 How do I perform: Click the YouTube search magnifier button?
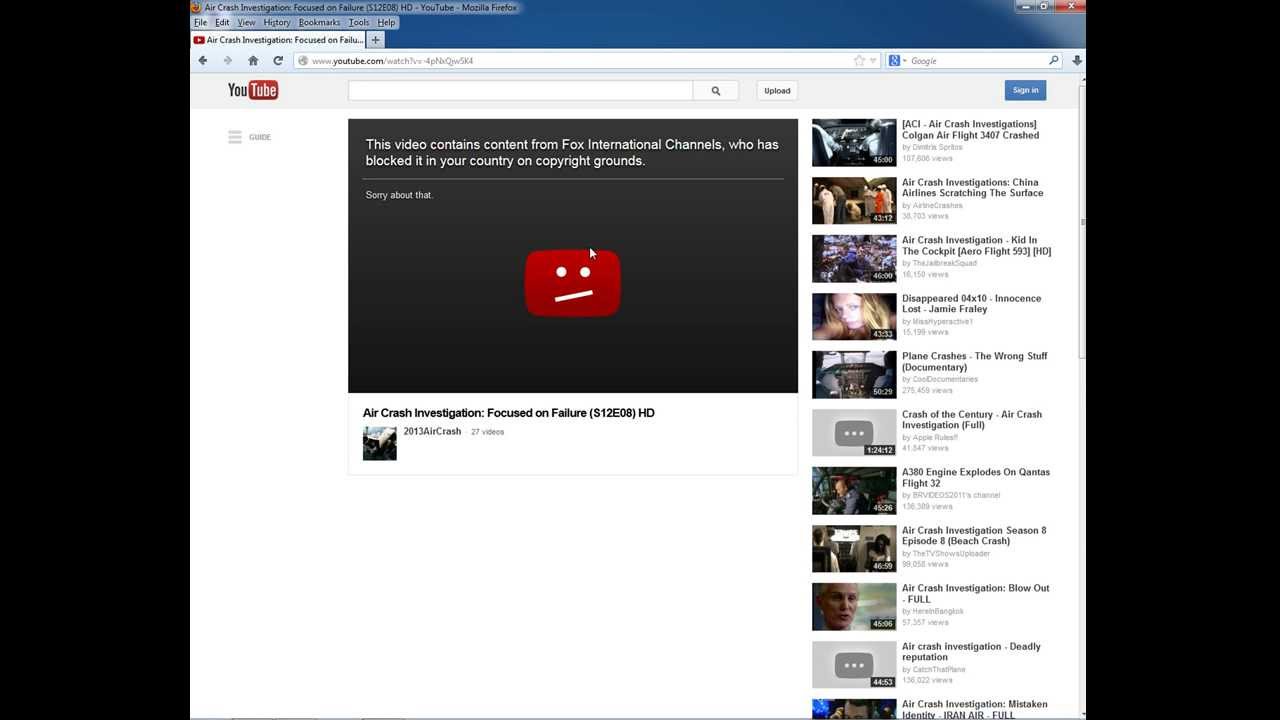(x=716, y=91)
